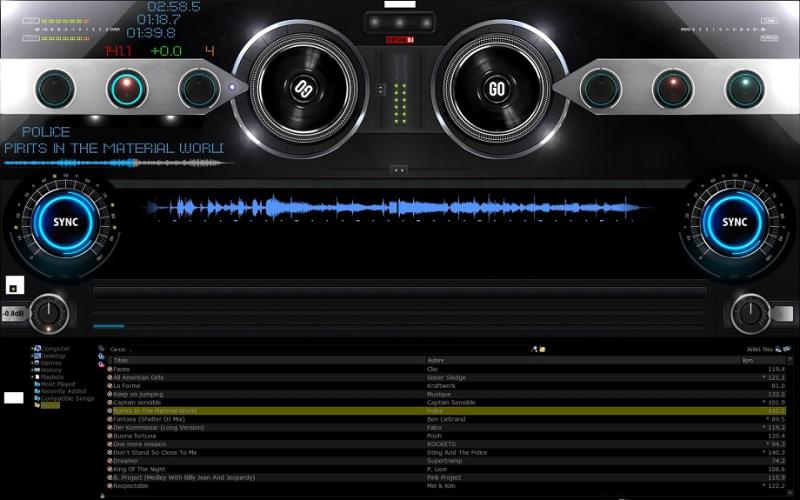The image size is (800, 500).
Task: Toggle the leftmost dark round button on left deck
Action: coord(55,89)
